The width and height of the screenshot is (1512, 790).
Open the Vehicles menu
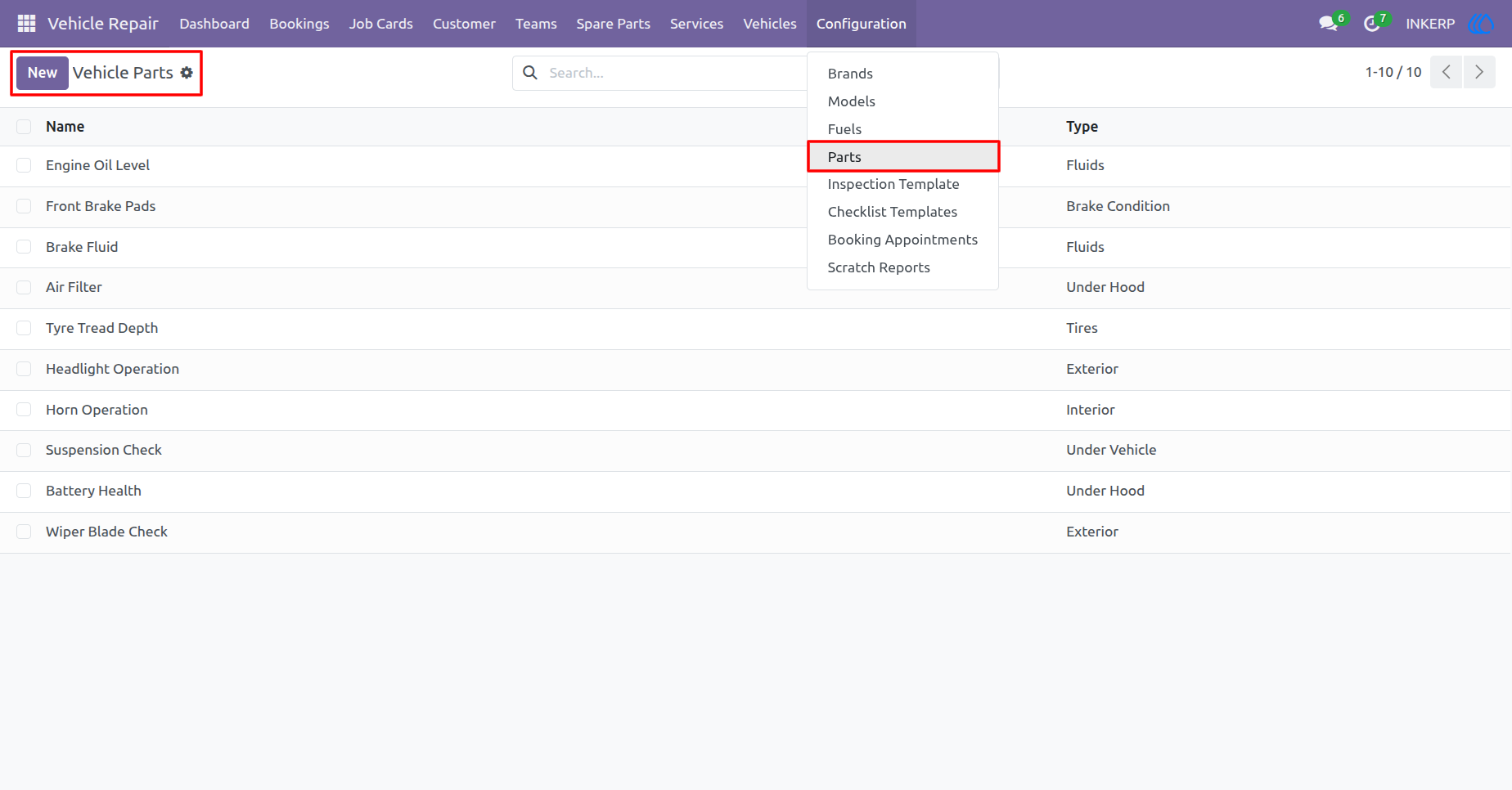point(770,24)
